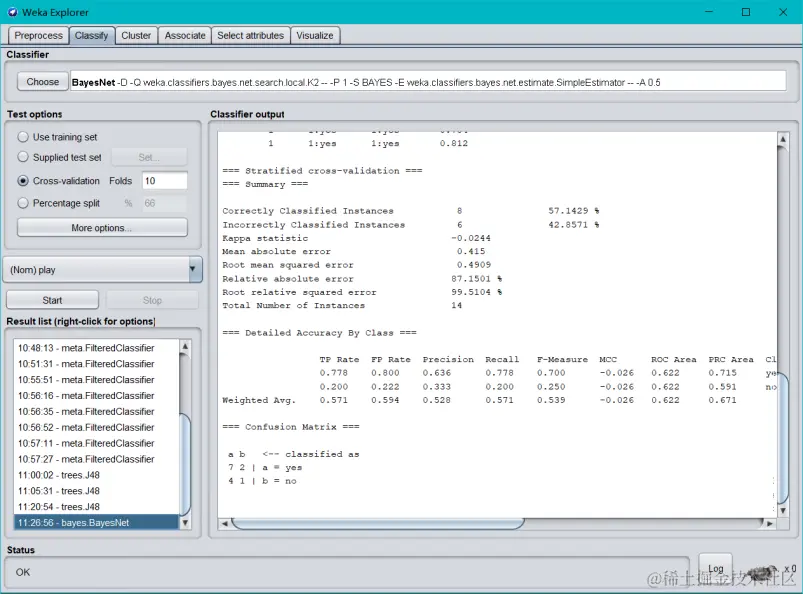Click the Set... test set button
This screenshot has height=594, width=803.
[149, 157]
